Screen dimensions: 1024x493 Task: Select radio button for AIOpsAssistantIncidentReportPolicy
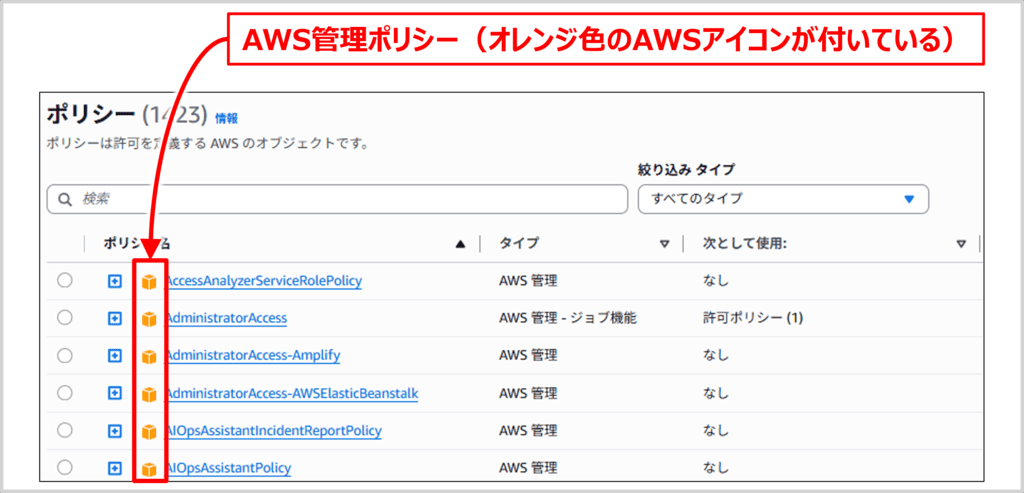(x=65, y=430)
